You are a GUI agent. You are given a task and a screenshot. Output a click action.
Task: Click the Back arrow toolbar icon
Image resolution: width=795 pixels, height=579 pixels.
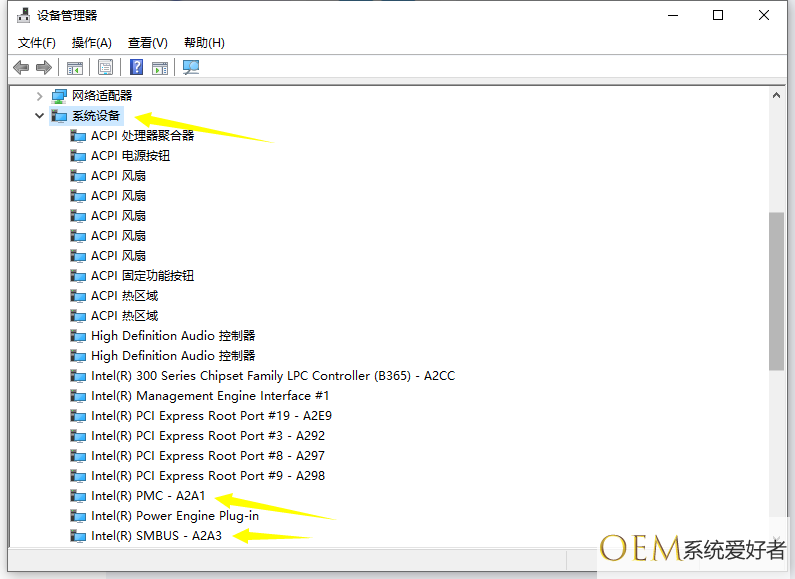point(21,67)
